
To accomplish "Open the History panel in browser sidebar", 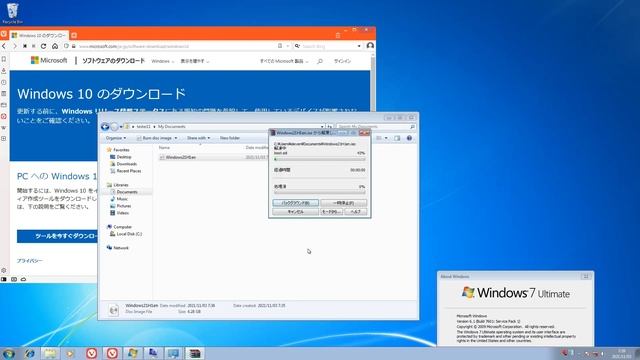I will (x=4, y=82).
